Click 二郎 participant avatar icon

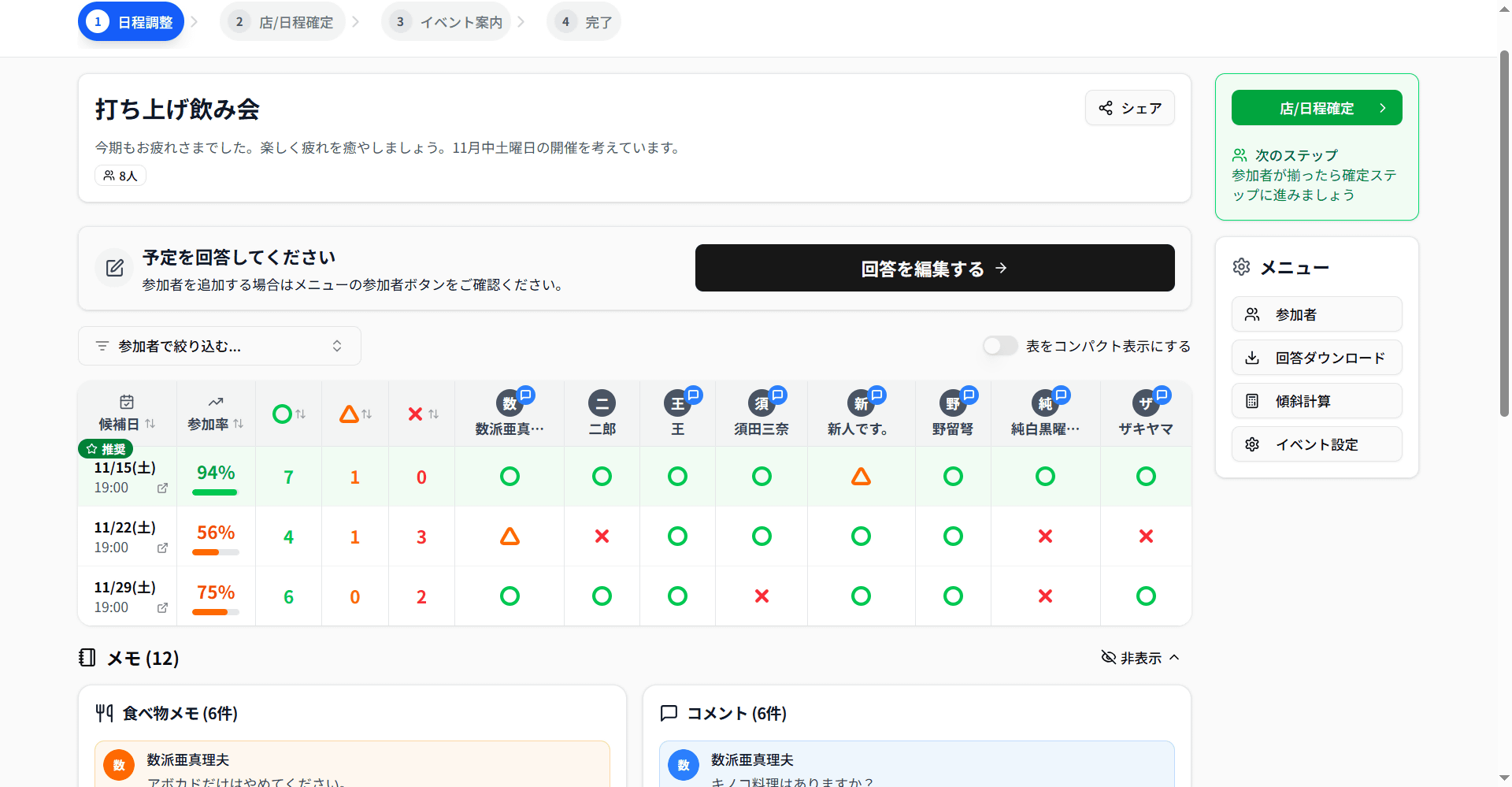tap(602, 403)
